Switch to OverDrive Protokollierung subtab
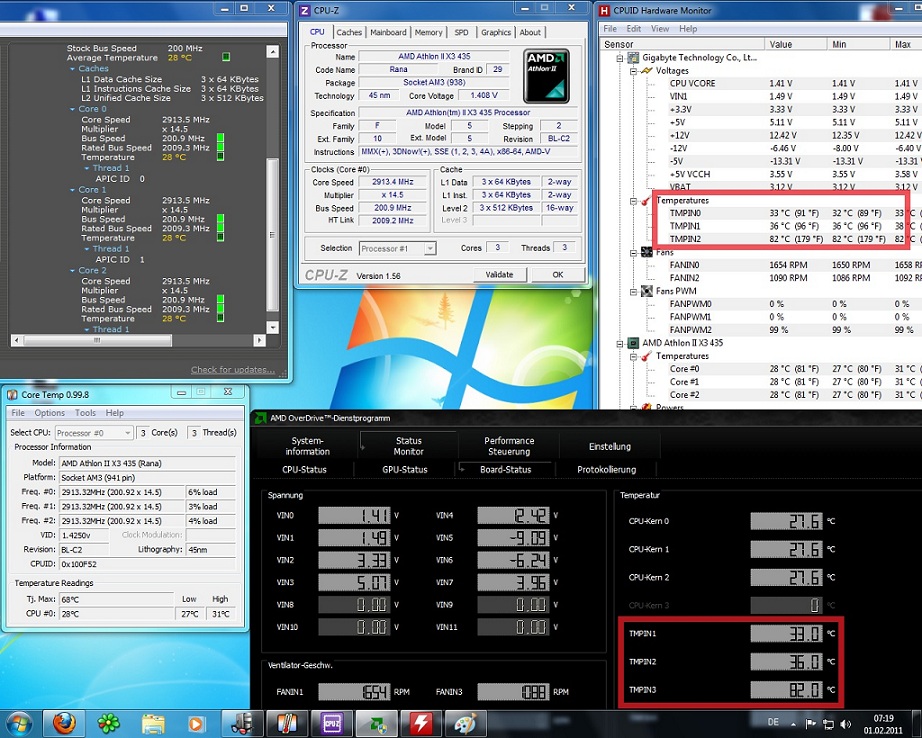922x738 pixels. (607, 469)
